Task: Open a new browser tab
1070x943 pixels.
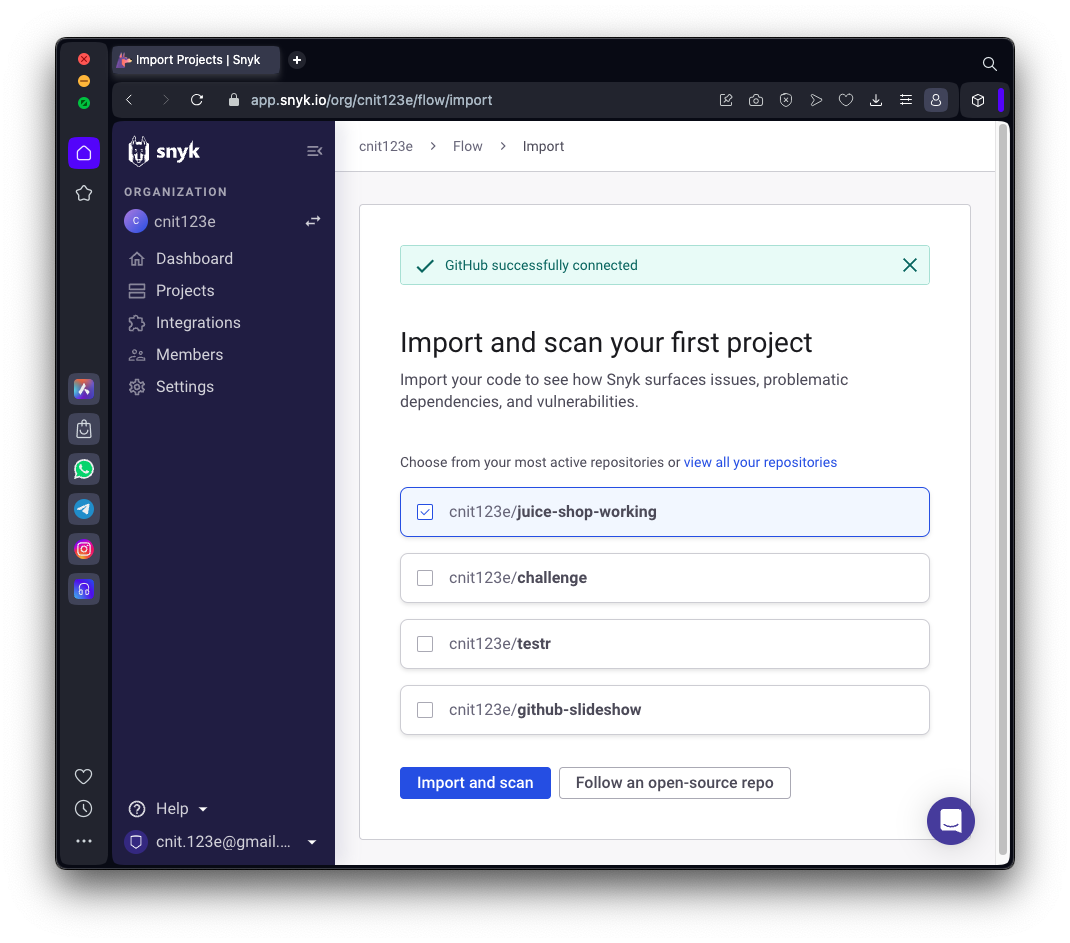Action: (x=297, y=60)
